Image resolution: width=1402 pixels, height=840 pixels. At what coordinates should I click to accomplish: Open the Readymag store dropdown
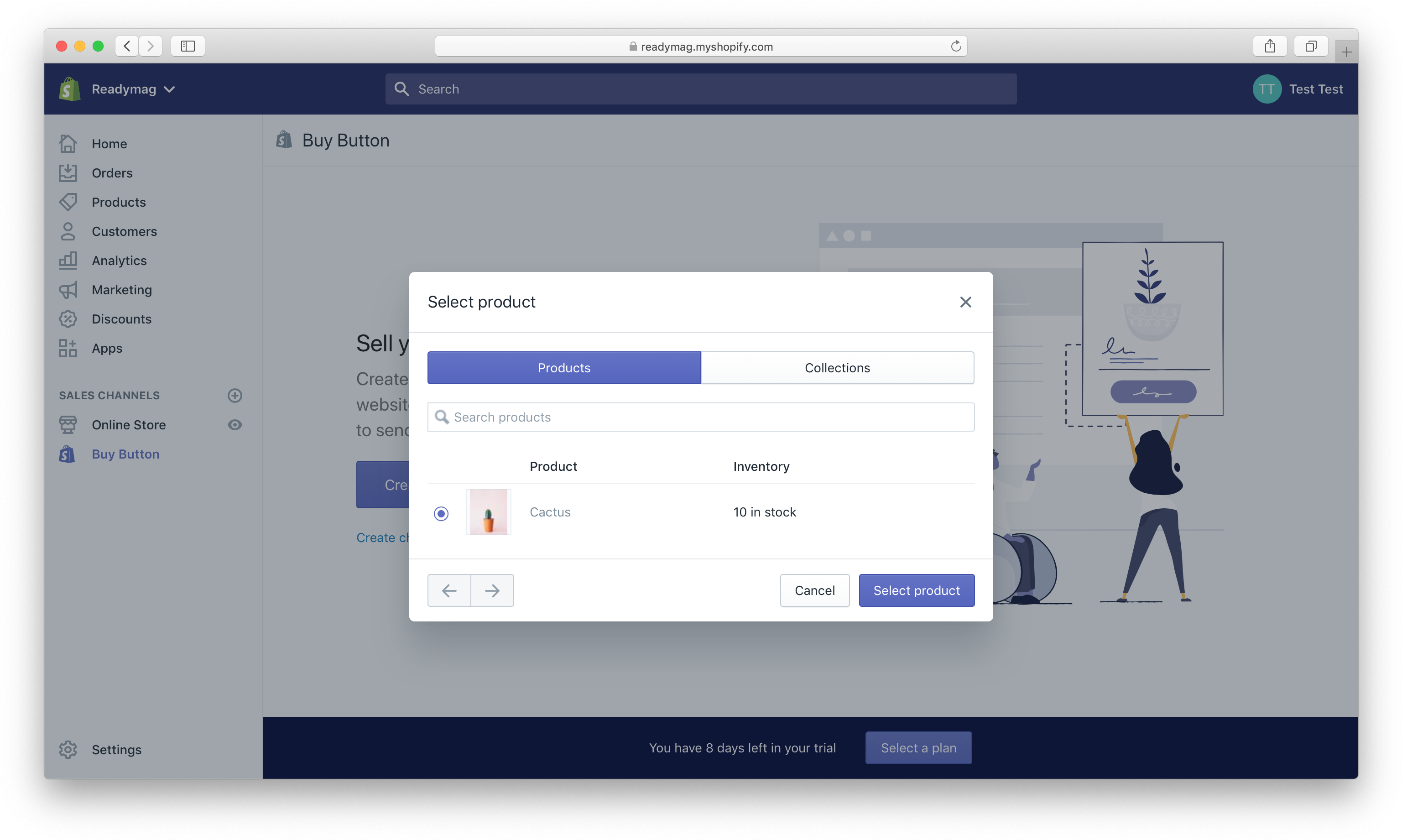click(x=133, y=89)
